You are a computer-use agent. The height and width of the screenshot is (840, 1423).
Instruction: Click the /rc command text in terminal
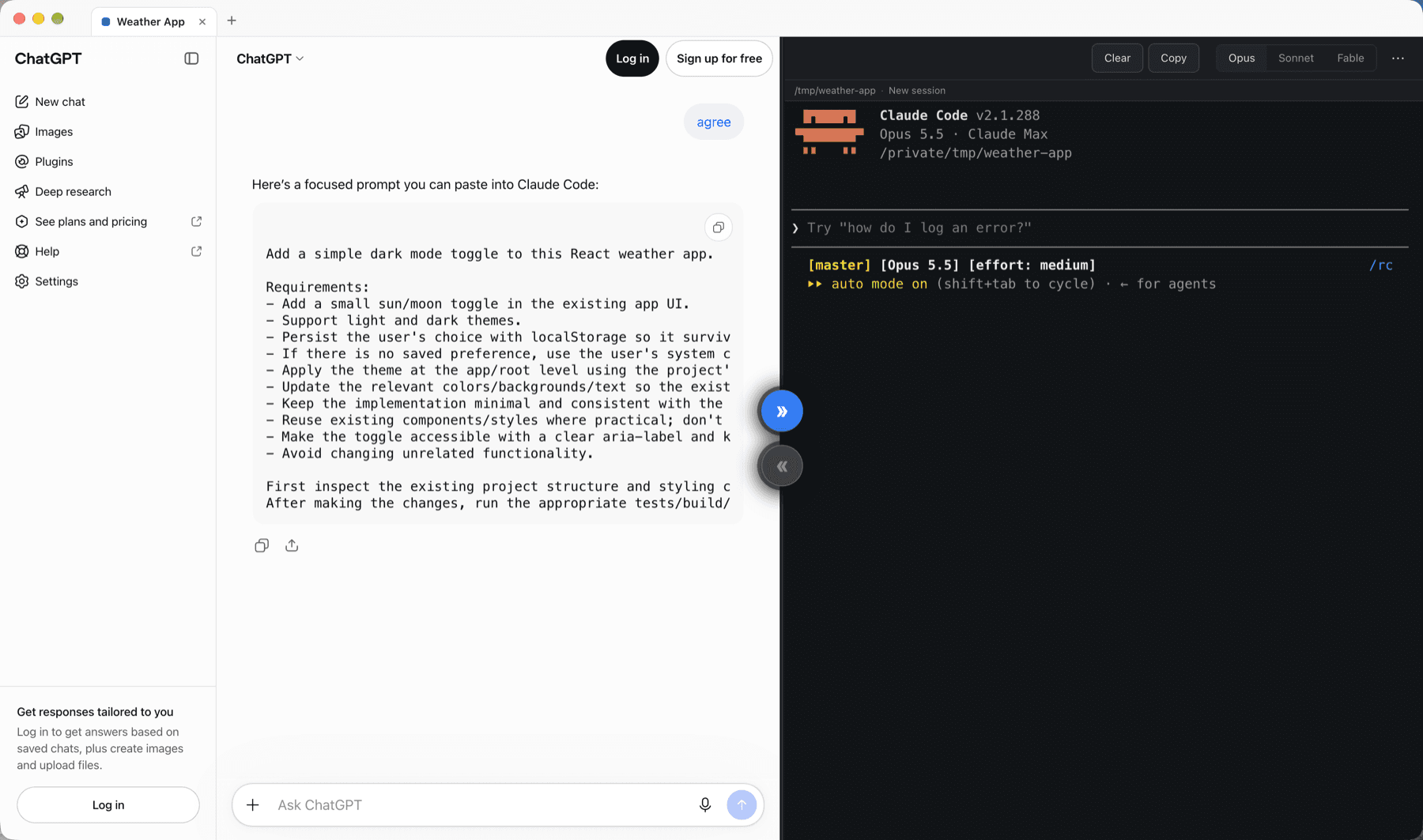(x=1381, y=266)
